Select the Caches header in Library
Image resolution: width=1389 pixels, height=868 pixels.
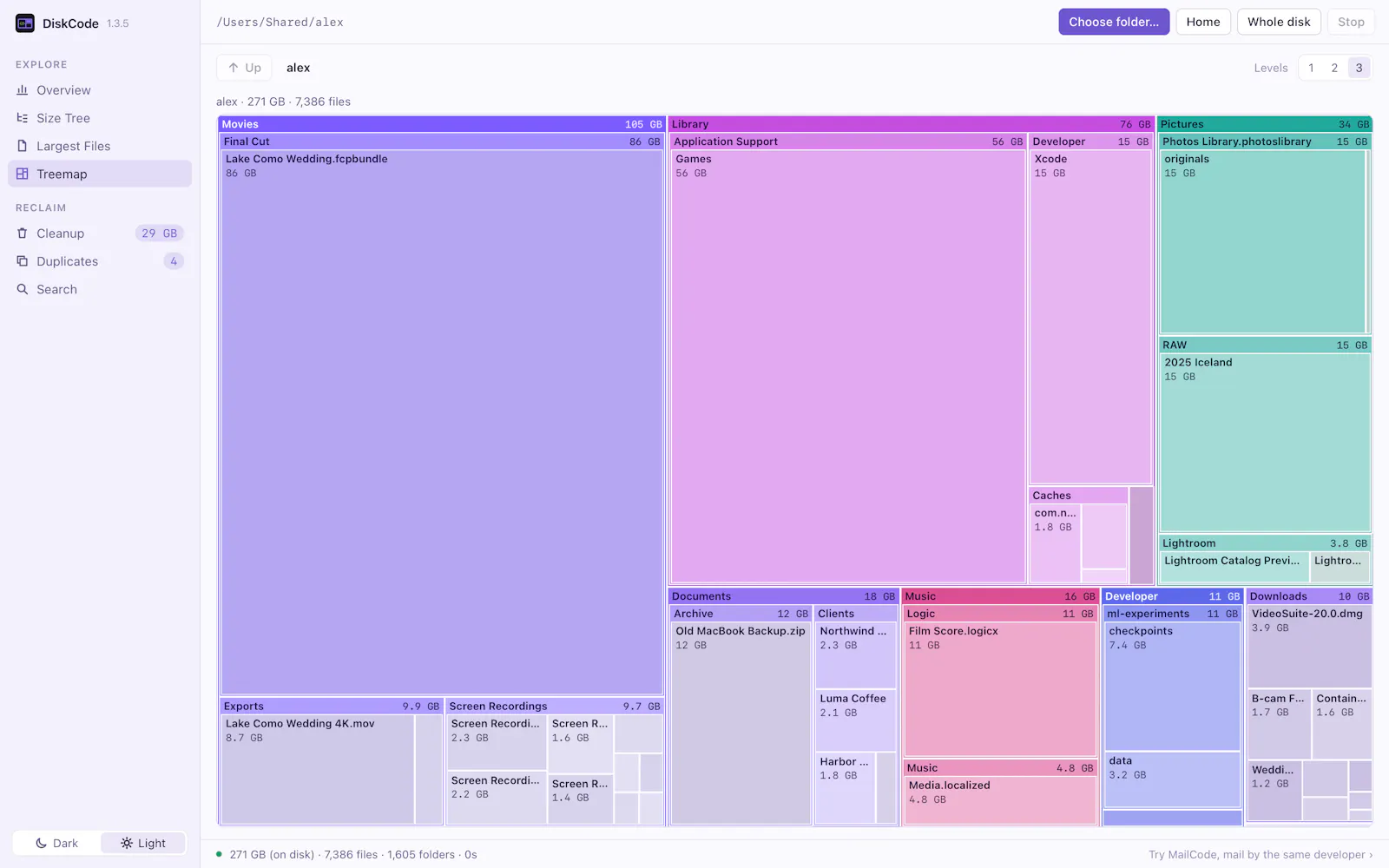1078,496
